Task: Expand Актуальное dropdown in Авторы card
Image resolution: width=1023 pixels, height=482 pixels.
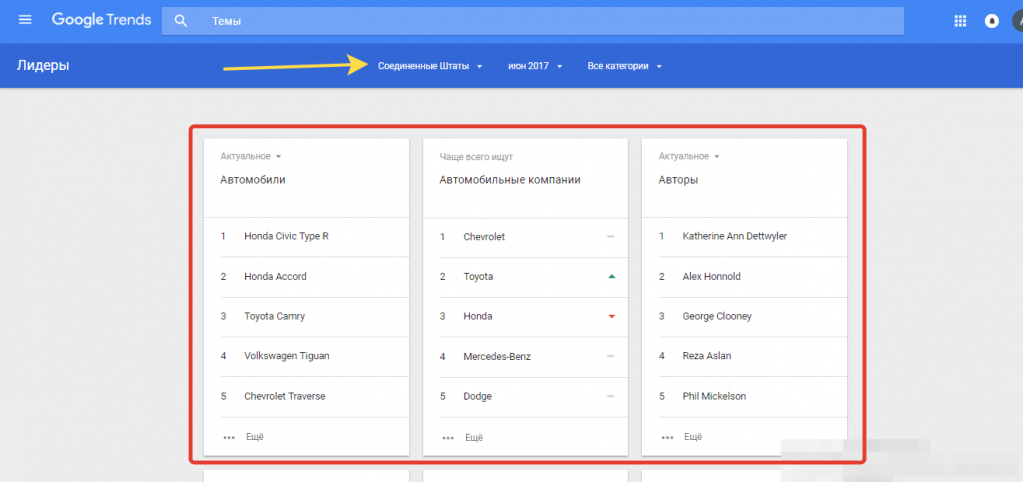Action: (x=689, y=157)
